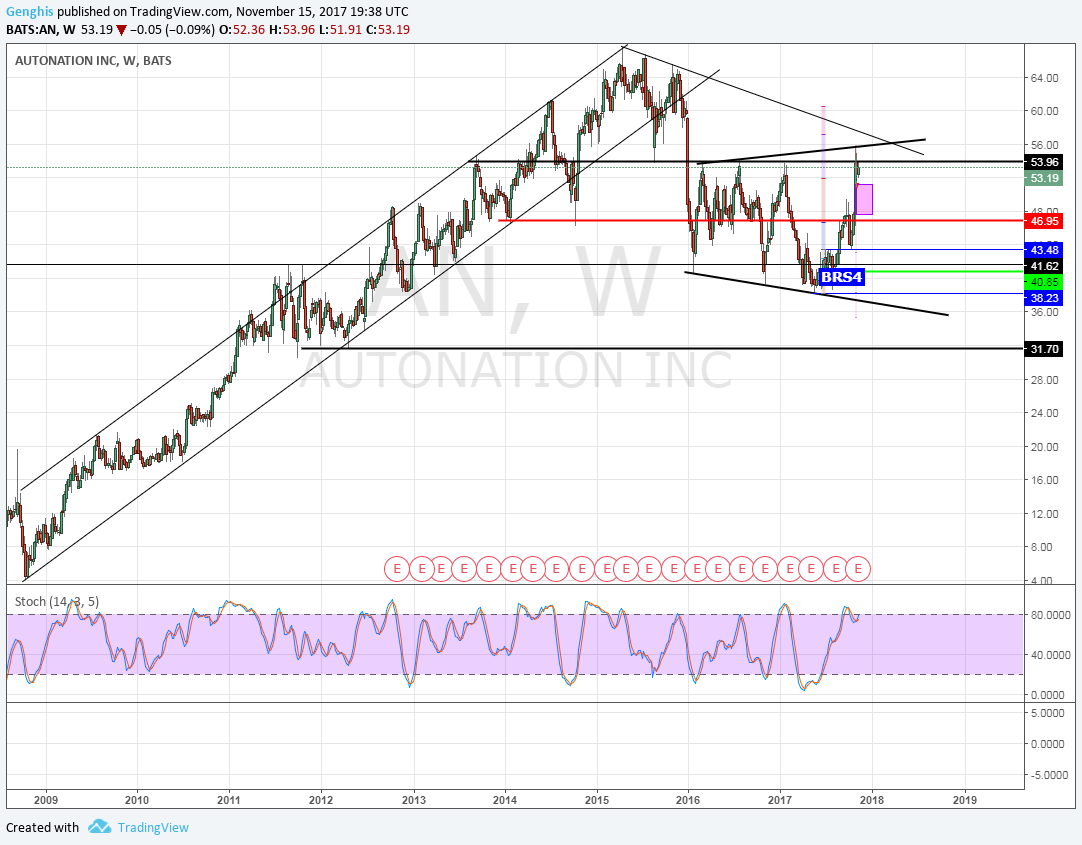This screenshot has width=1082, height=845.
Task: Select the green horizontal line at 40.85
Action: [x=944, y=272]
